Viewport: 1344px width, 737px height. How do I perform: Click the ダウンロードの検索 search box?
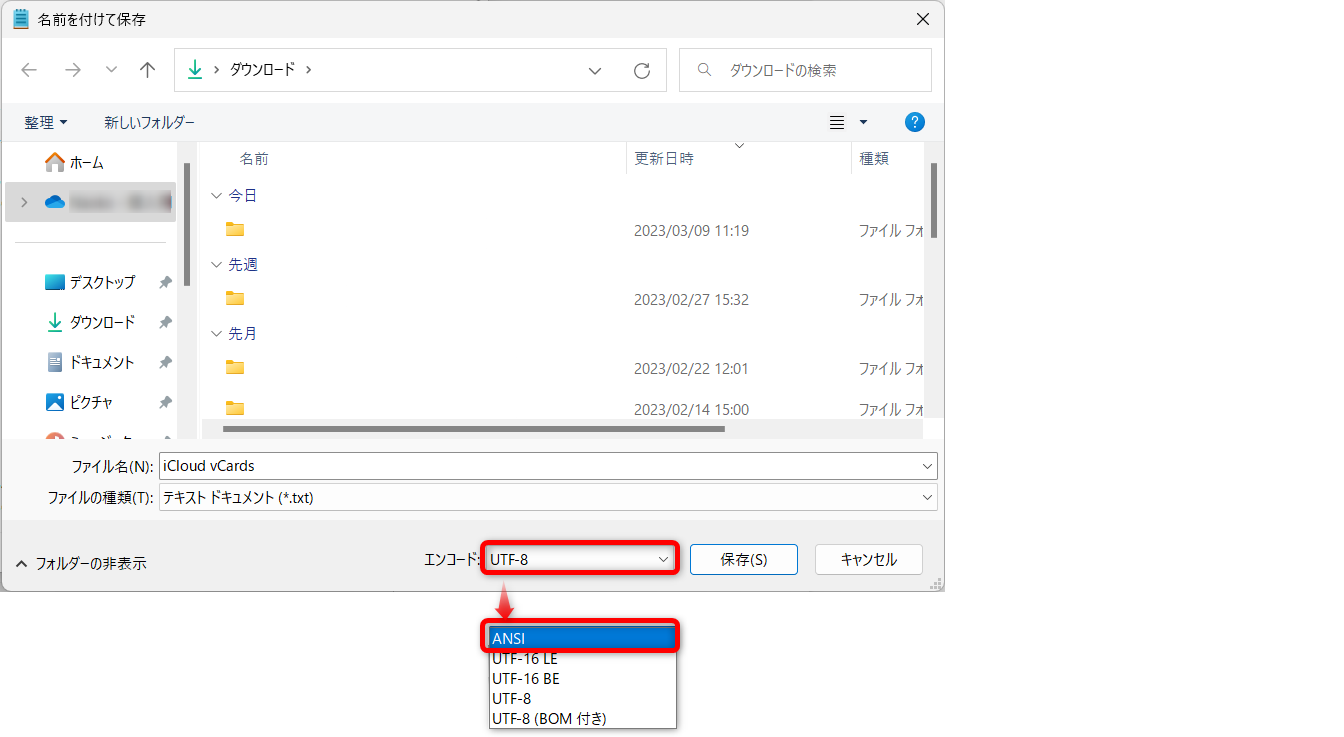pyautogui.click(x=805, y=70)
